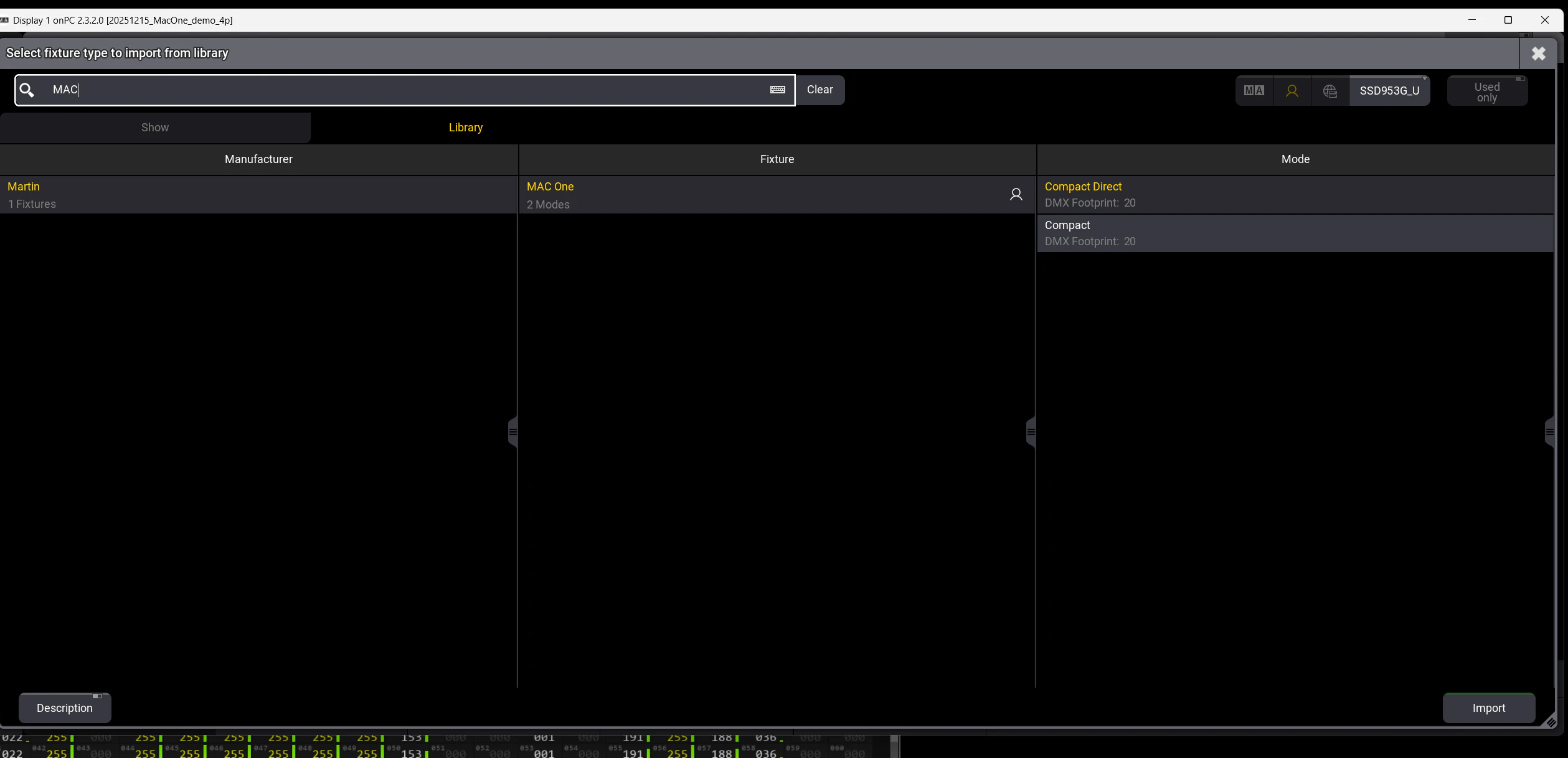Maximize the onPC window
Viewport: 1568px width, 758px height.
pyautogui.click(x=1508, y=20)
